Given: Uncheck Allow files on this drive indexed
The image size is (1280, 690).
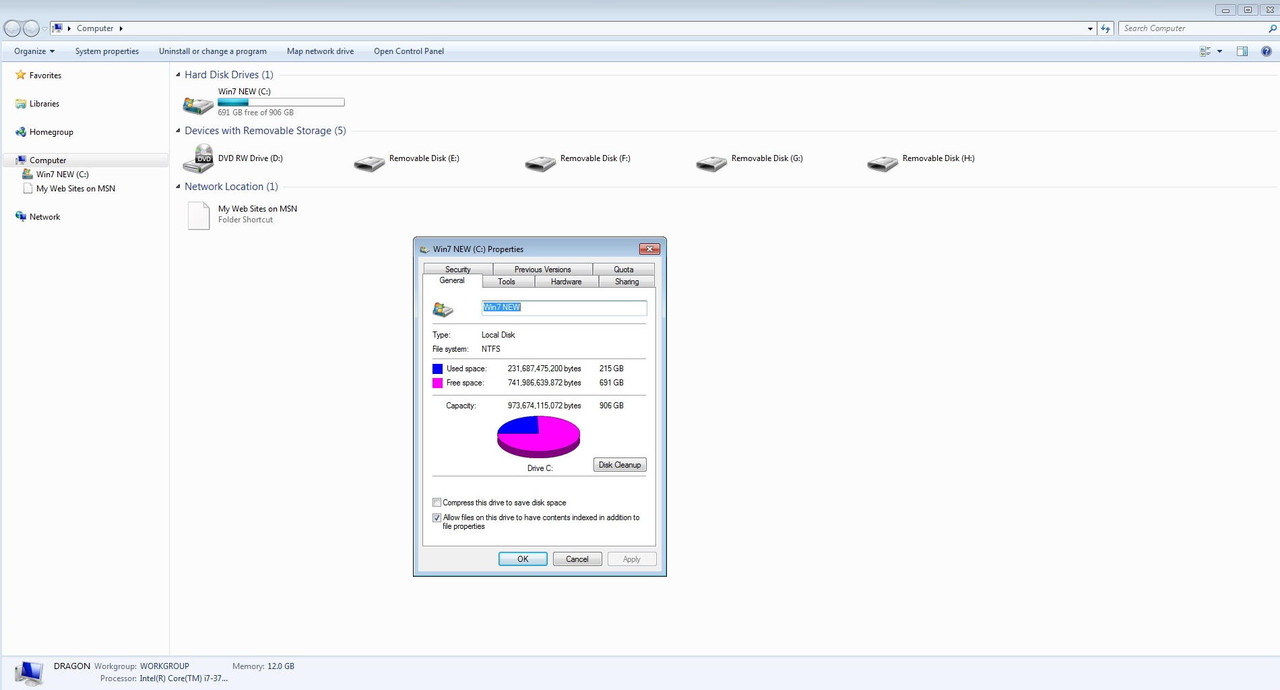Looking at the screenshot, I should tap(437, 518).
